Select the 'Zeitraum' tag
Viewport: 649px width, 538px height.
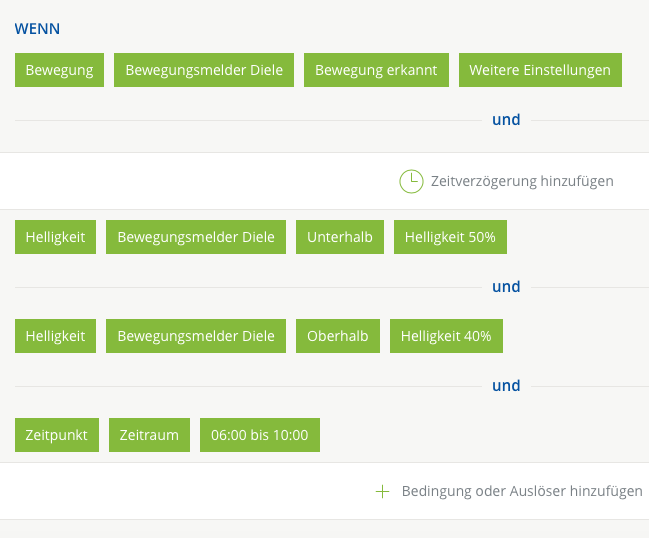(x=149, y=435)
